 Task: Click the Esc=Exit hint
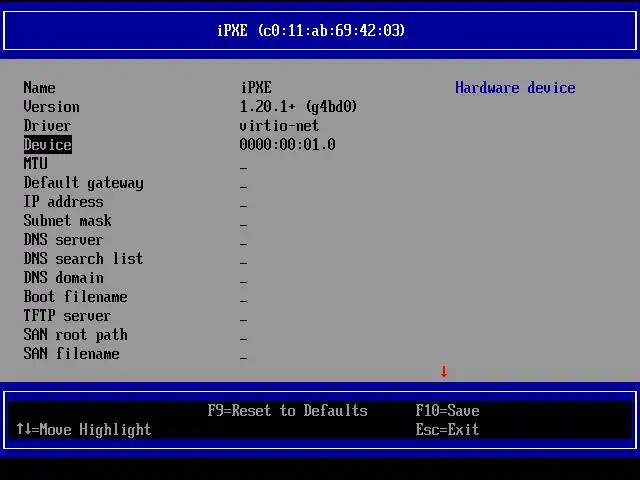coord(447,429)
